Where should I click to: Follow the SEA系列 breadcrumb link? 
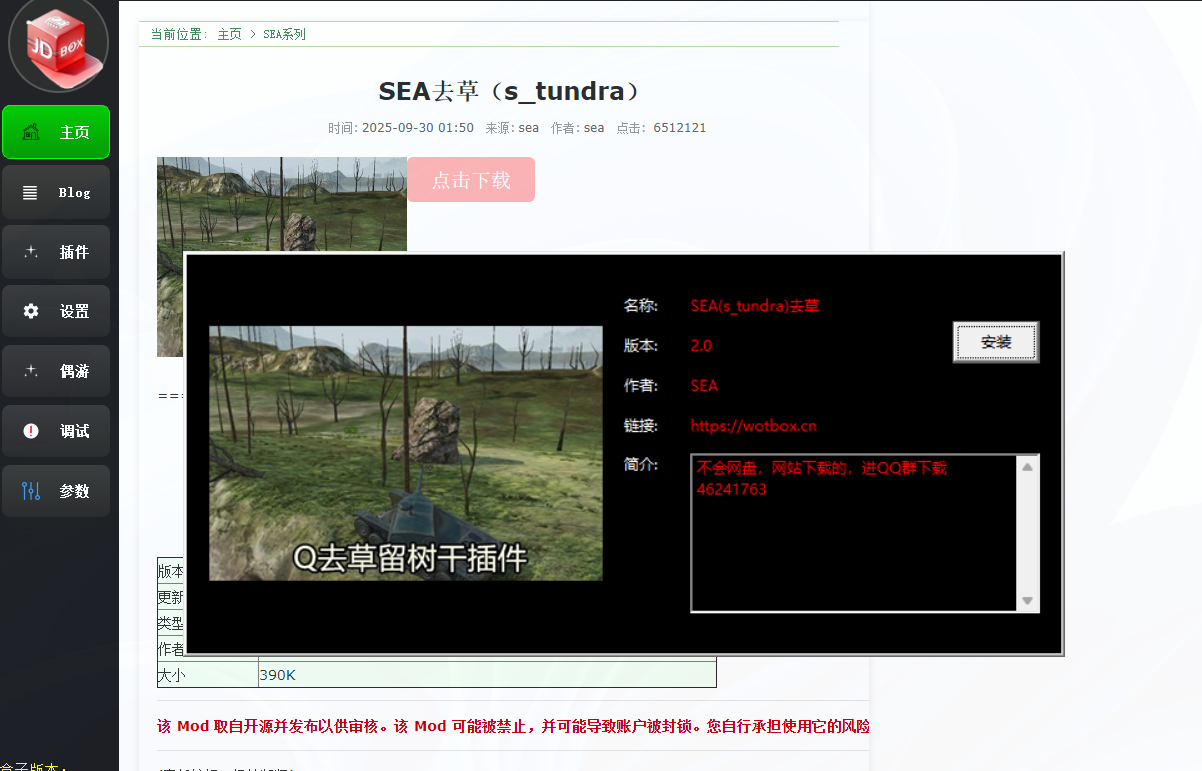coord(284,34)
